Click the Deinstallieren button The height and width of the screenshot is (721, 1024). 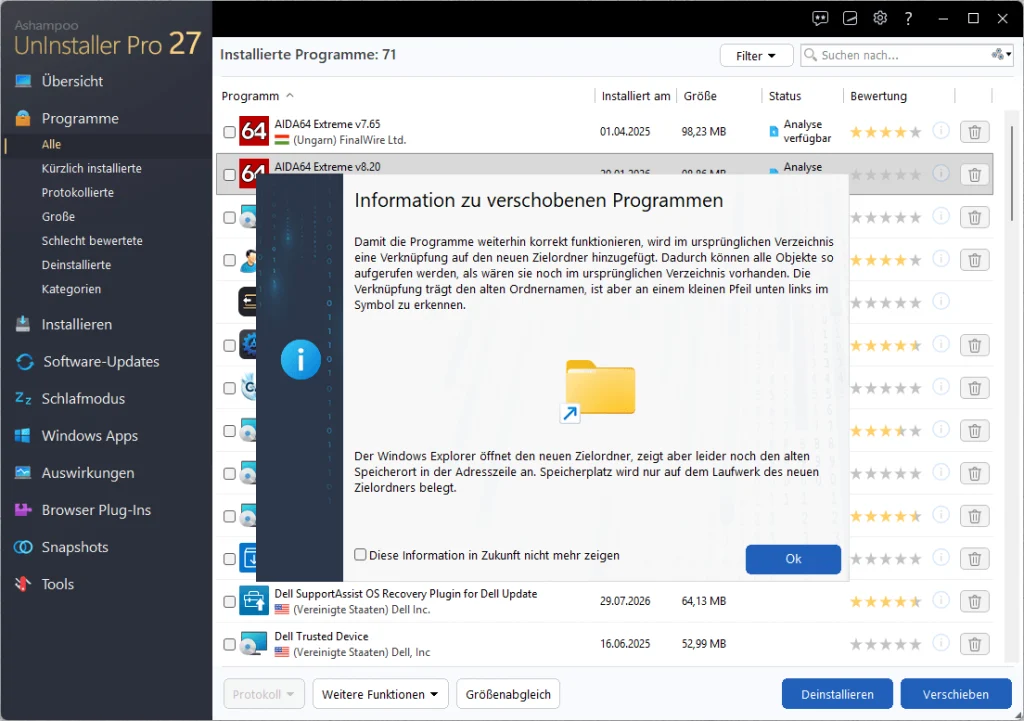point(837,694)
